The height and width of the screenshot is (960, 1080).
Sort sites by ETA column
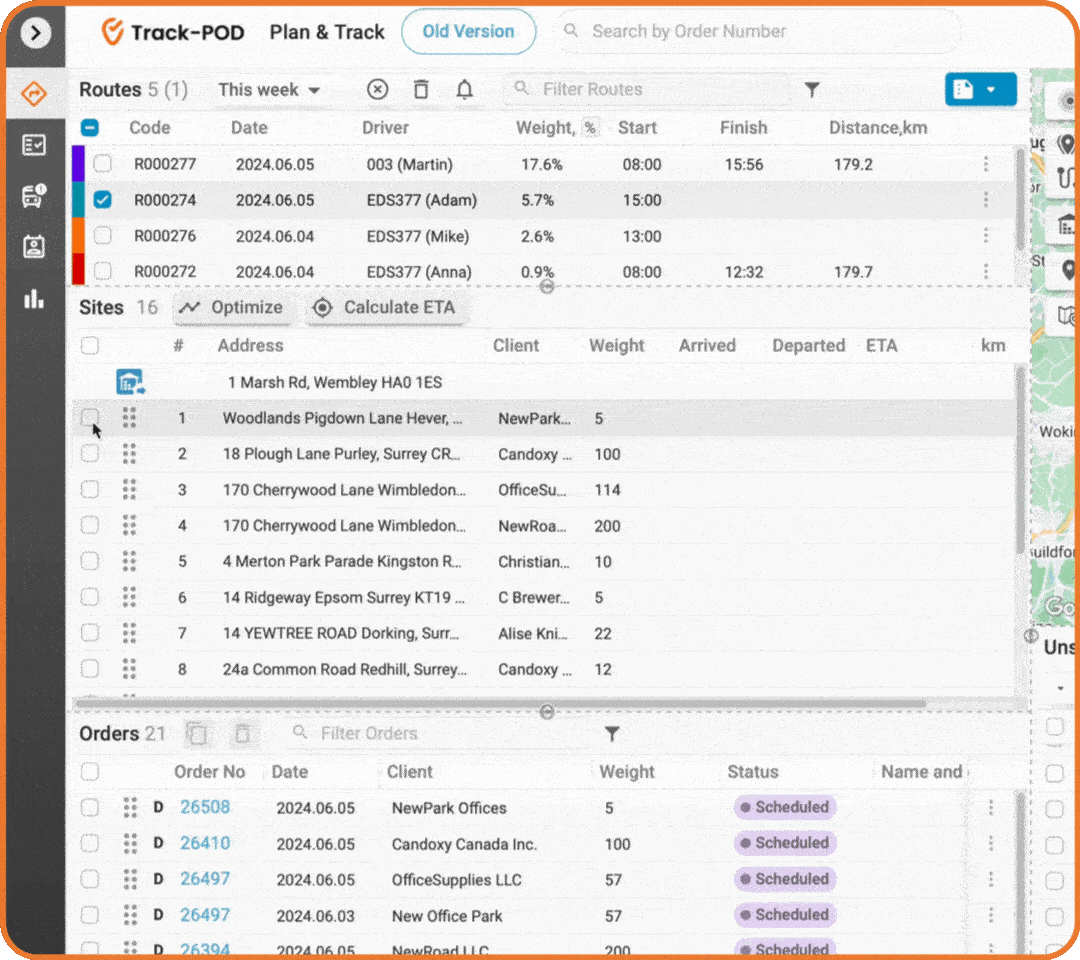(x=881, y=345)
